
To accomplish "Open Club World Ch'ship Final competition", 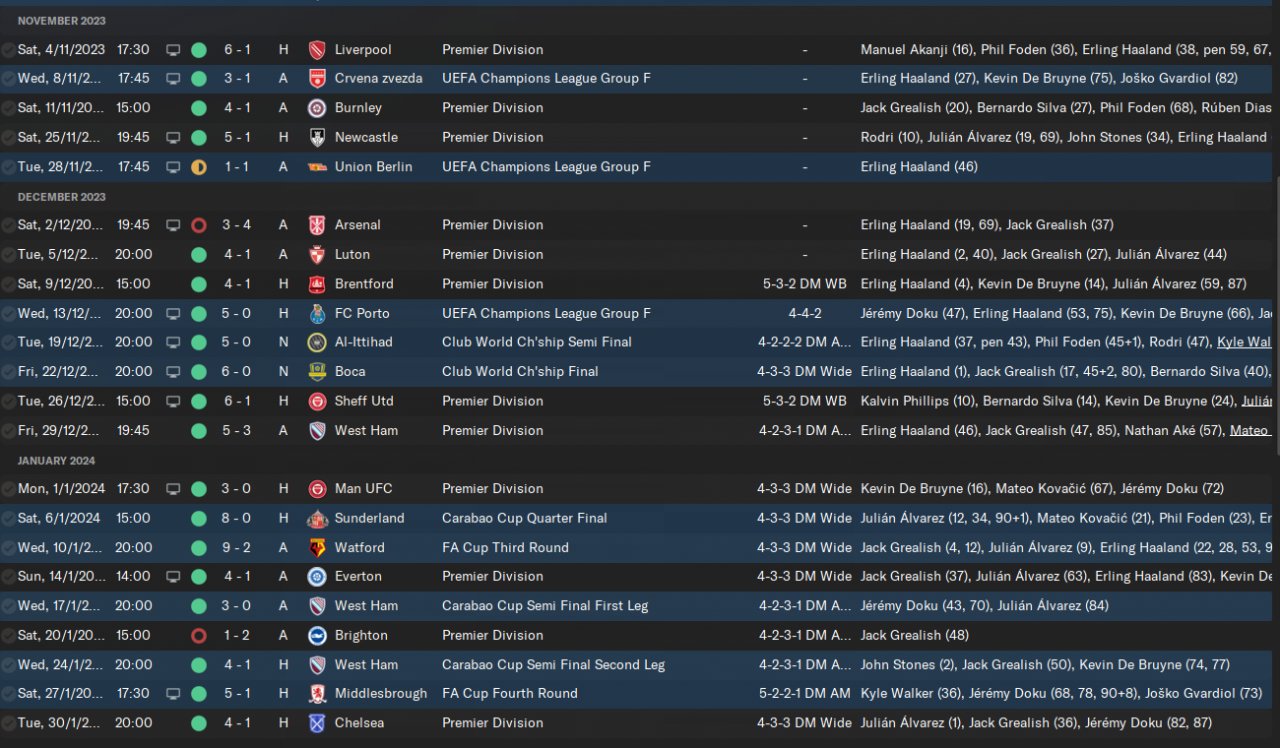I will pos(520,371).
